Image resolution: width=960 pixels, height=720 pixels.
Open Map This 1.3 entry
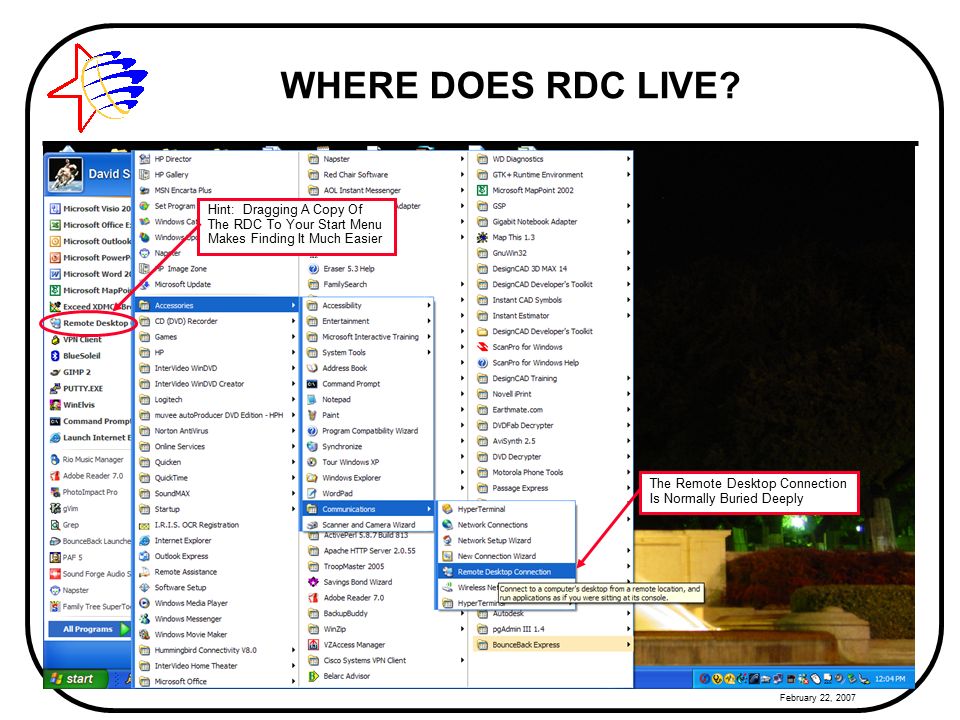[506, 238]
